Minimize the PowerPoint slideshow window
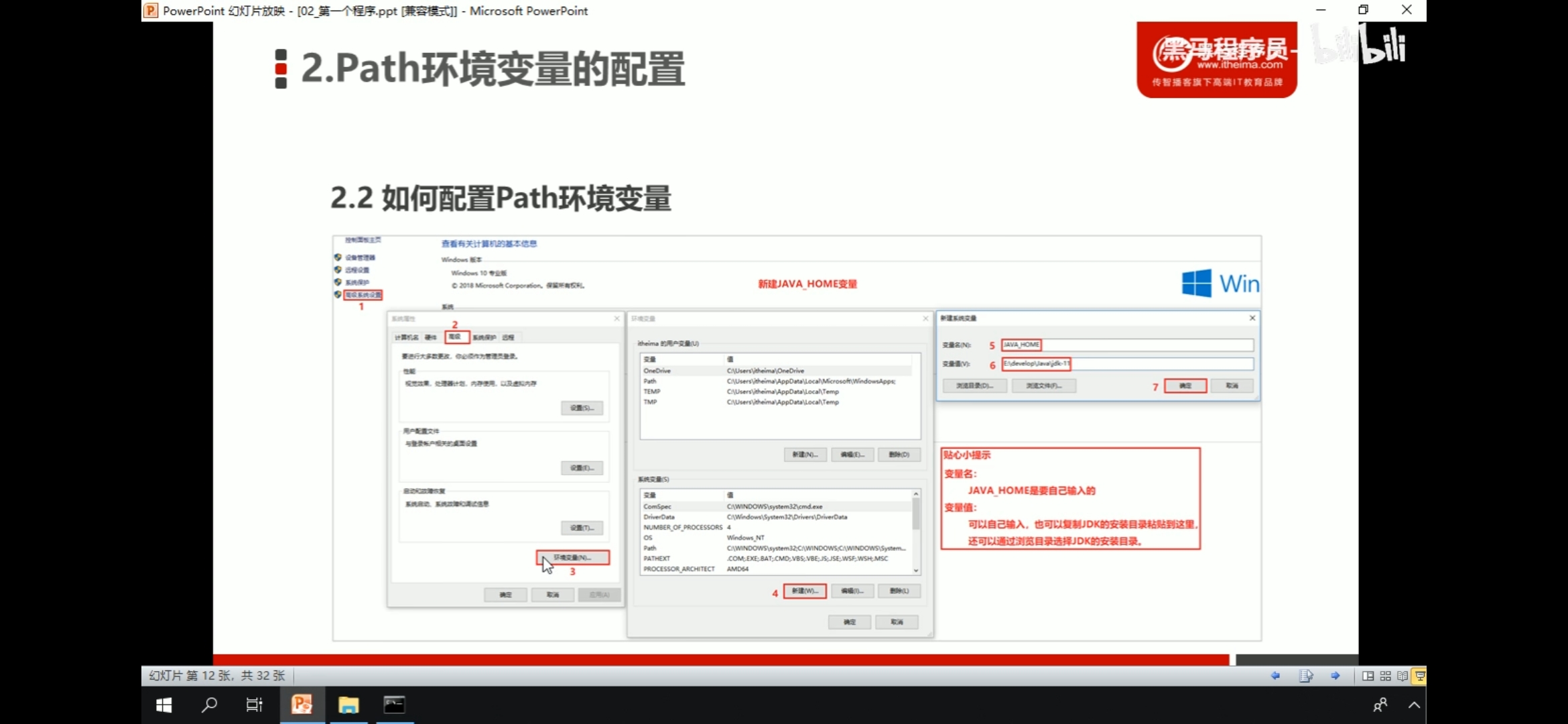1568x724 pixels. pos(1321,10)
